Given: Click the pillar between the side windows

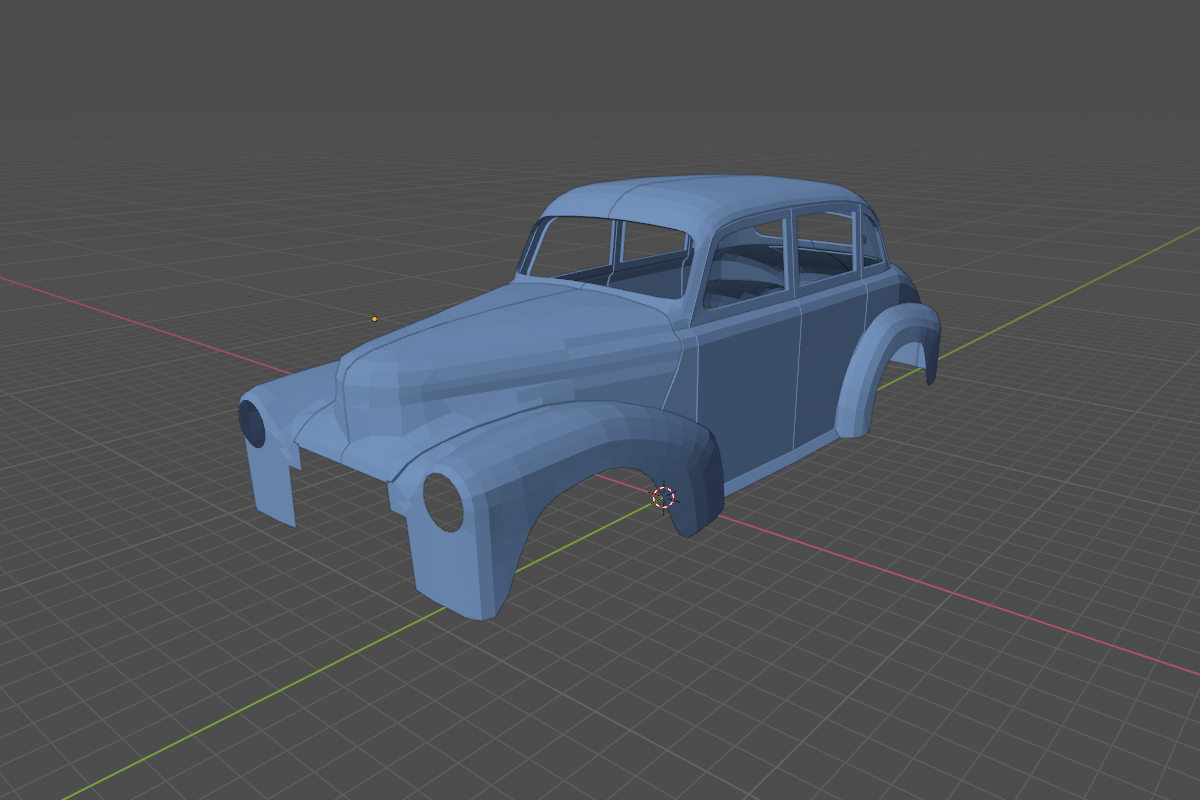Looking at the screenshot, I should point(790,250).
